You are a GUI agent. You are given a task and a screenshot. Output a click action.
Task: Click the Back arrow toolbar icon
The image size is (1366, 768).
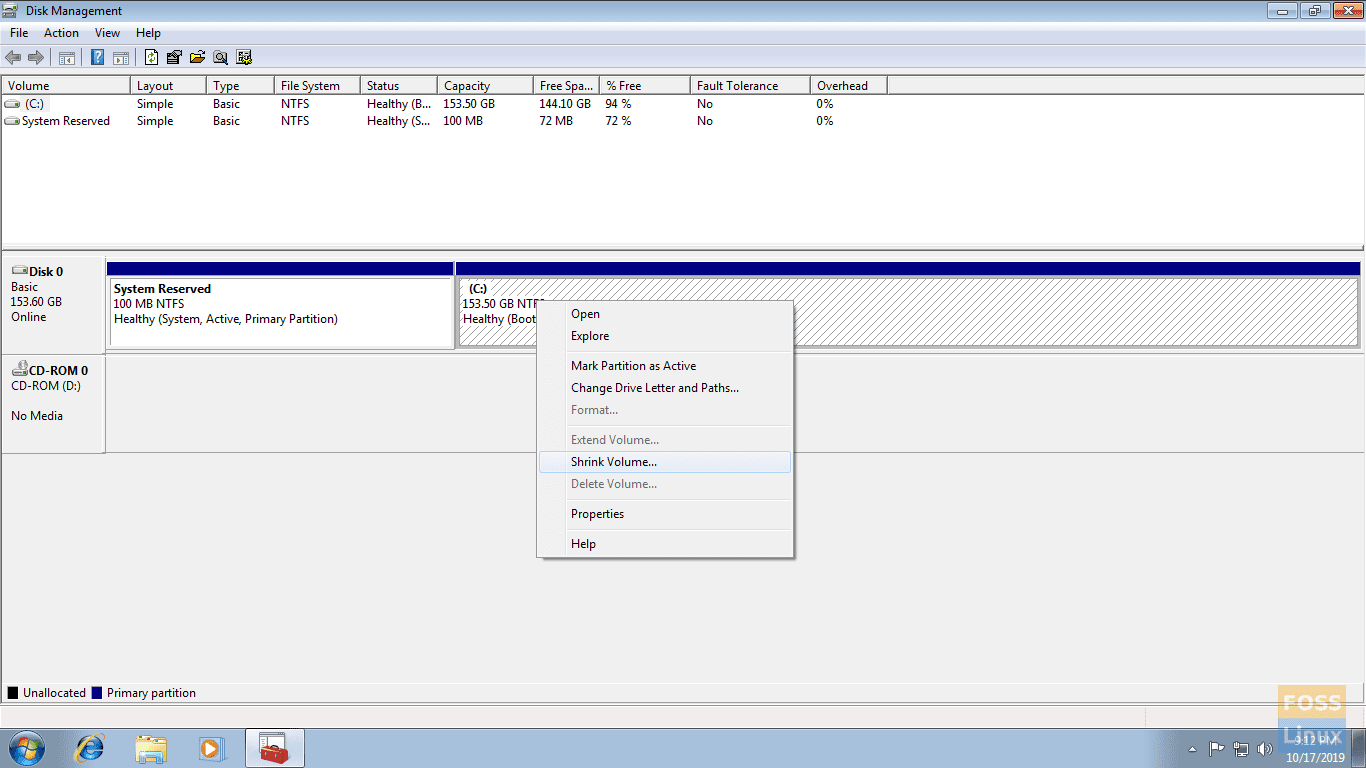[13, 57]
